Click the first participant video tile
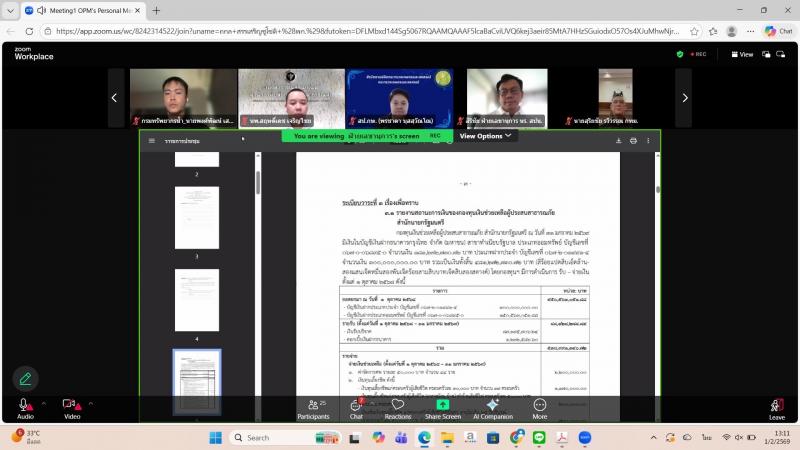800x450 pixels. 183,97
